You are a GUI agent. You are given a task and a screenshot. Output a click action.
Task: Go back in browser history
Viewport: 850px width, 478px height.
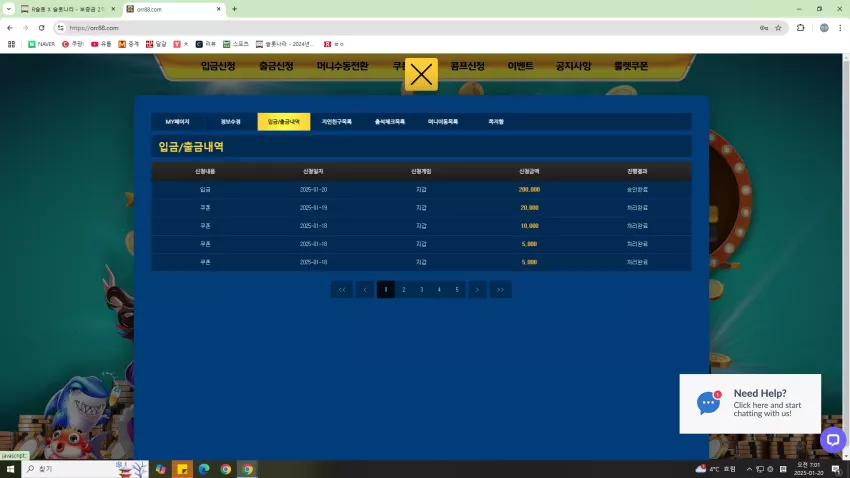[10, 28]
